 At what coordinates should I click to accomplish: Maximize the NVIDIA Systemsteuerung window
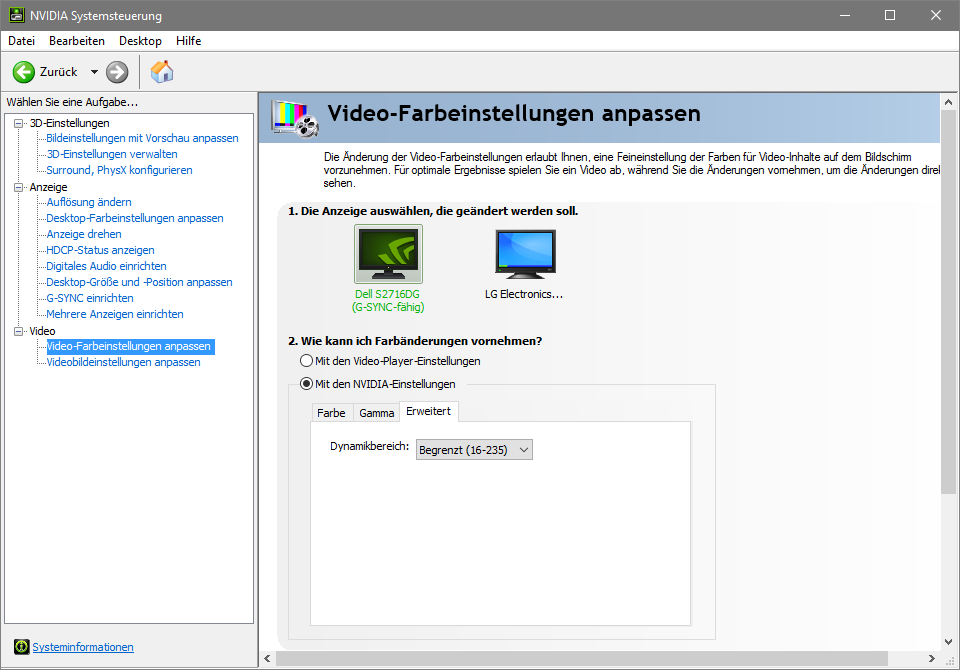click(890, 15)
